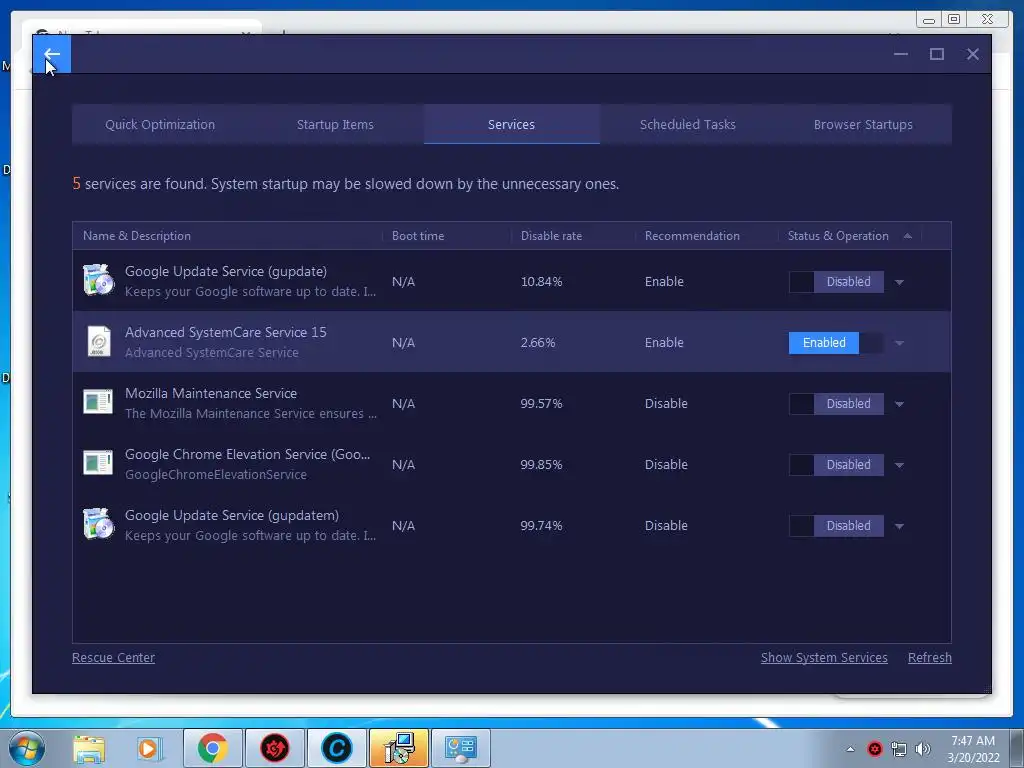1024x768 pixels.
Task: Toggle the Advanced SystemCare Service 15 switch
Action: coord(836,343)
